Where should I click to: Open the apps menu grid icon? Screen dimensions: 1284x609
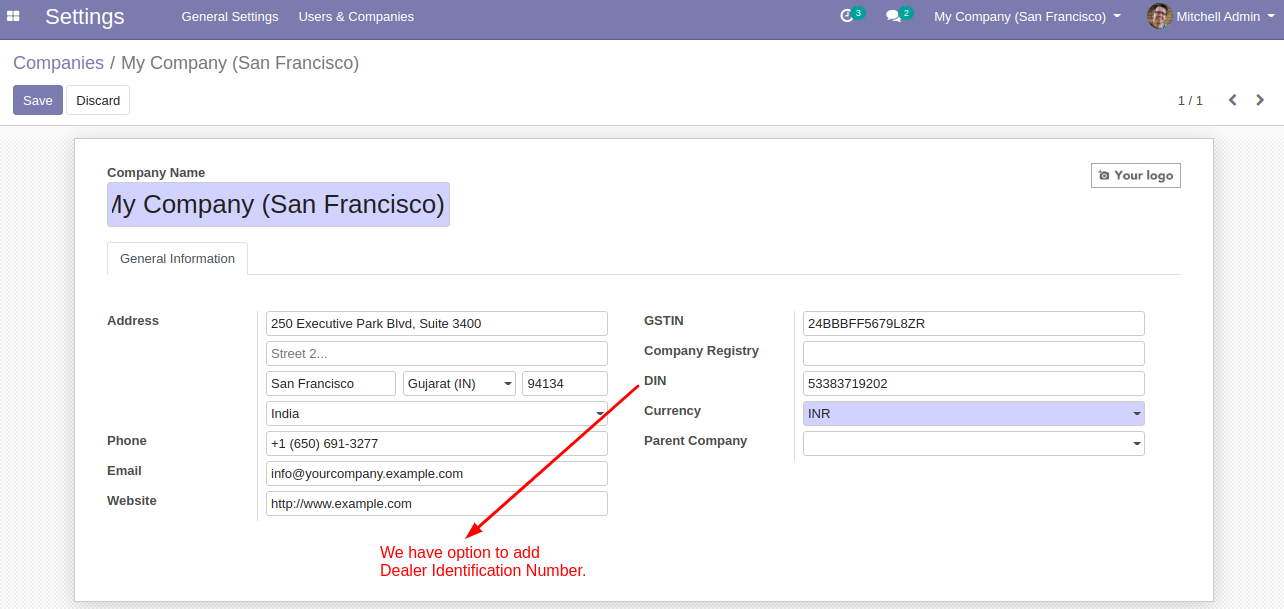13,16
